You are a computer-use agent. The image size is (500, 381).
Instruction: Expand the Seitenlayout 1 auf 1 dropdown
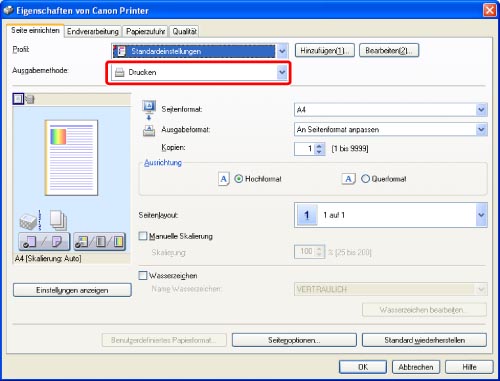[391, 215]
